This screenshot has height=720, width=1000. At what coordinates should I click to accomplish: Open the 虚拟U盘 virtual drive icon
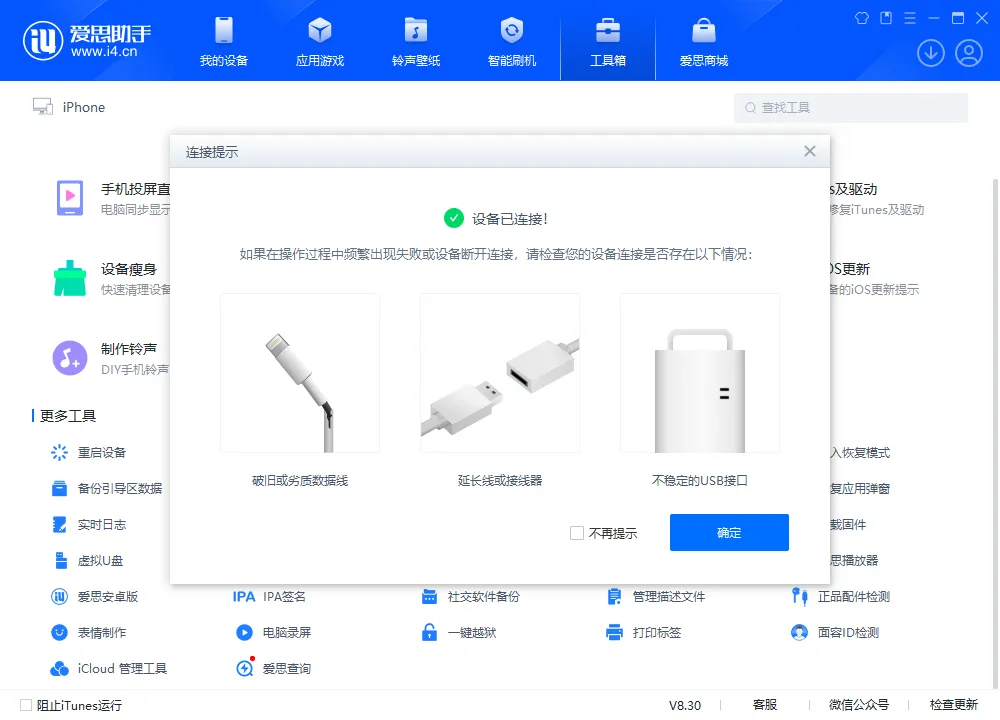61,561
